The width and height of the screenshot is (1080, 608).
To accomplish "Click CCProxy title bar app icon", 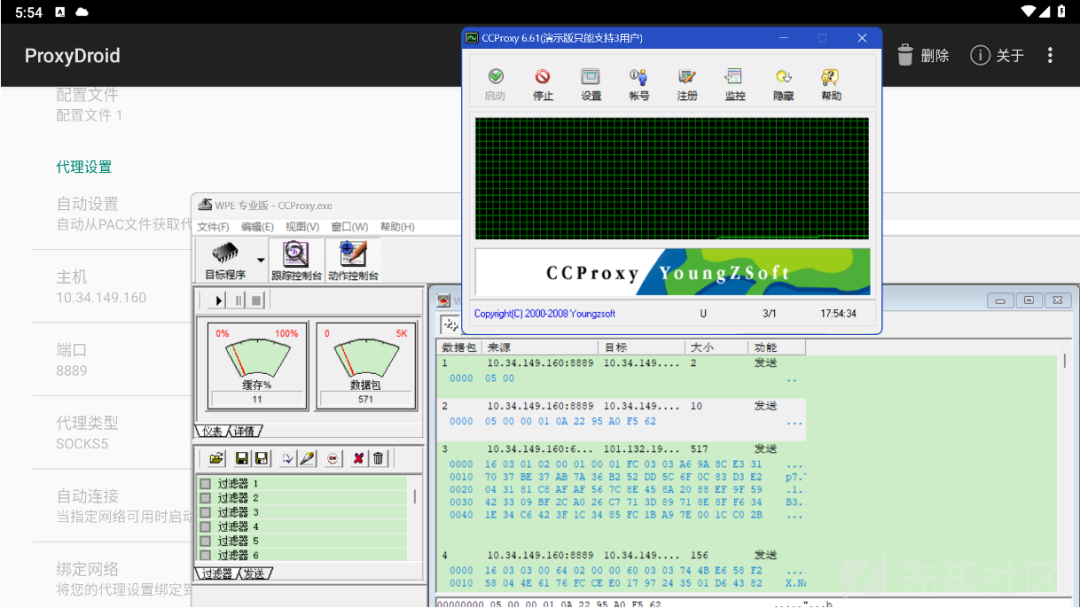I will click(472, 38).
